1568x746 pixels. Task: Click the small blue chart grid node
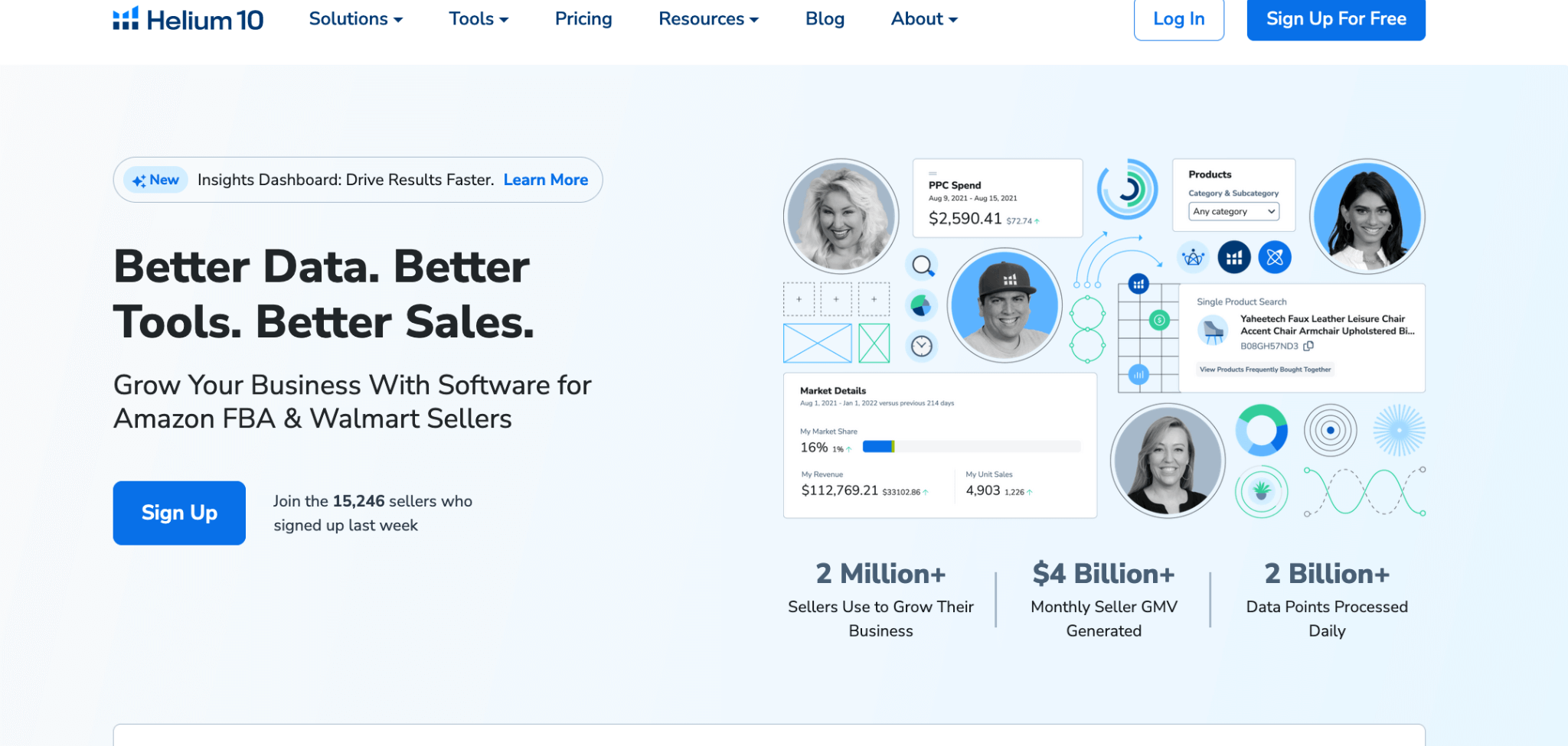click(x=1138, y=284)
